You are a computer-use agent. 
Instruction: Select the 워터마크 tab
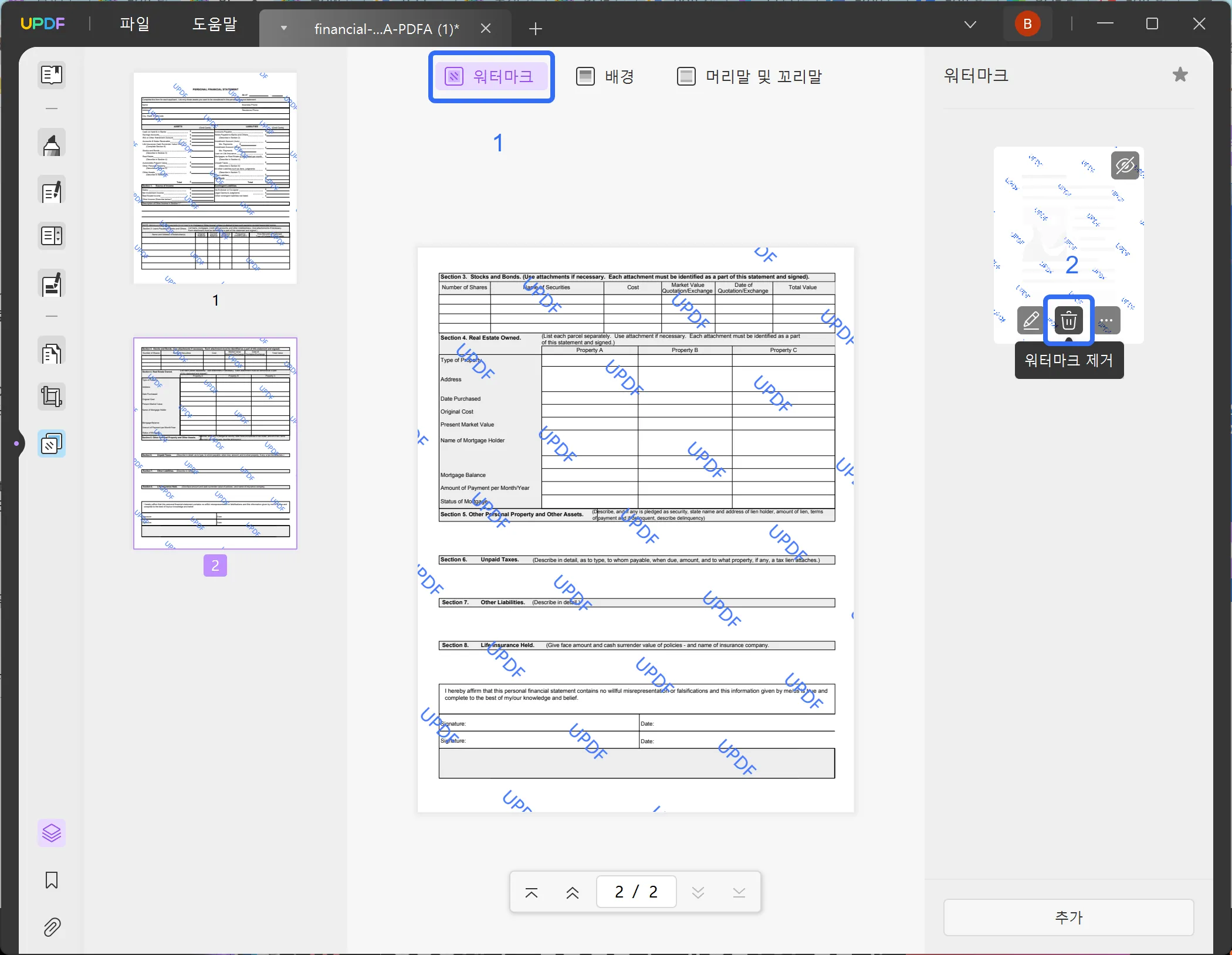coord(492,76)
